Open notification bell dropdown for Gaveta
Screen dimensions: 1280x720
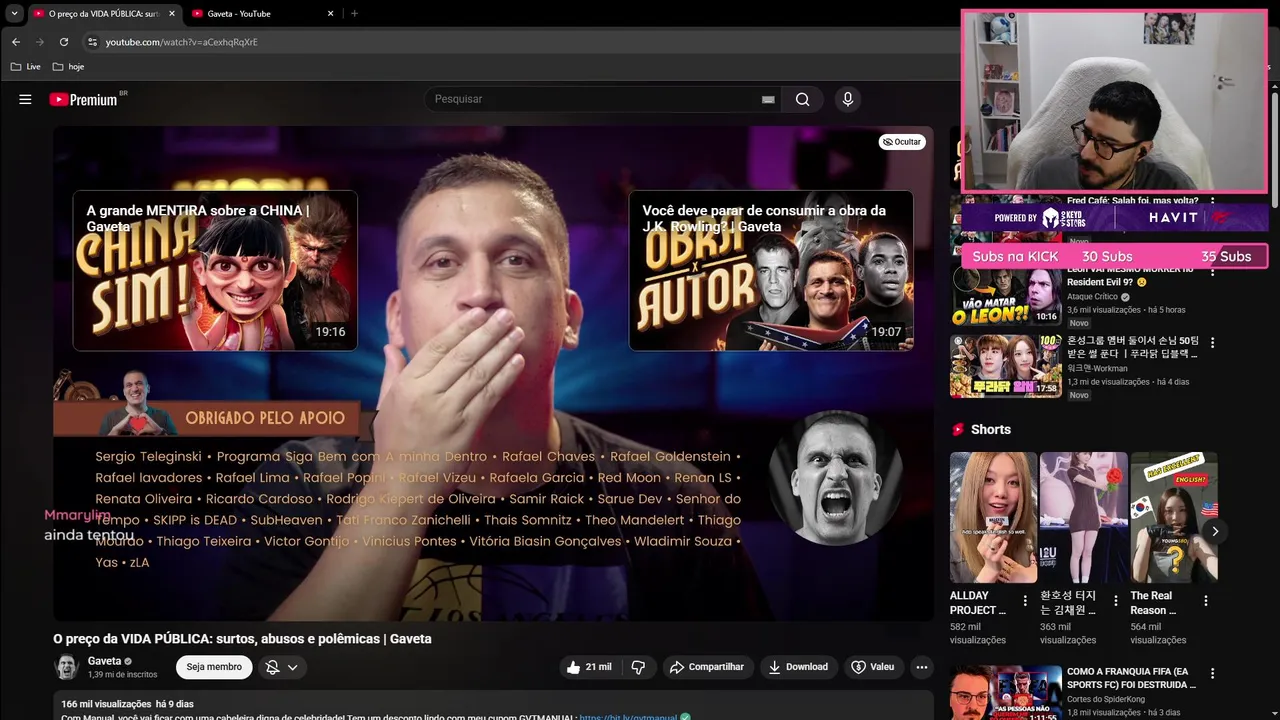pos(281,667)
